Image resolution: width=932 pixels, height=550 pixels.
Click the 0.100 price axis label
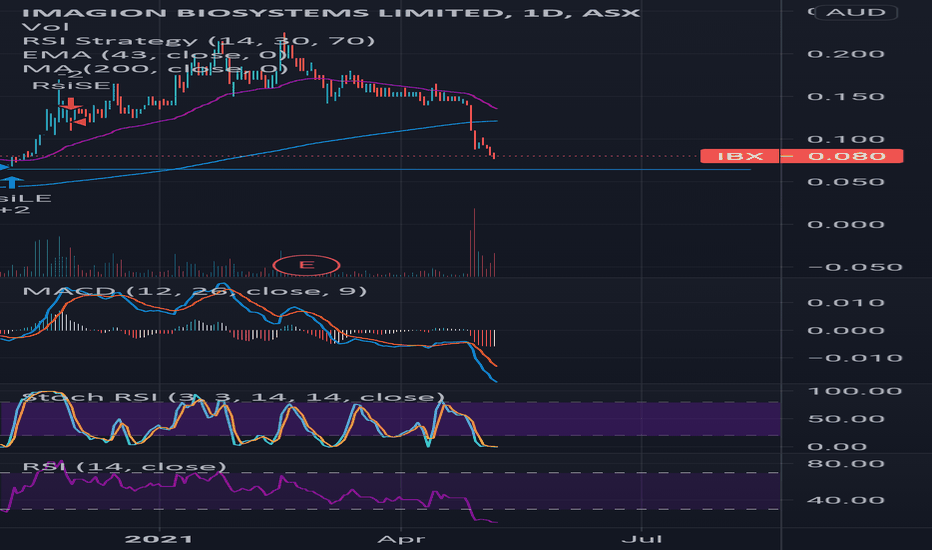[846, 139]
